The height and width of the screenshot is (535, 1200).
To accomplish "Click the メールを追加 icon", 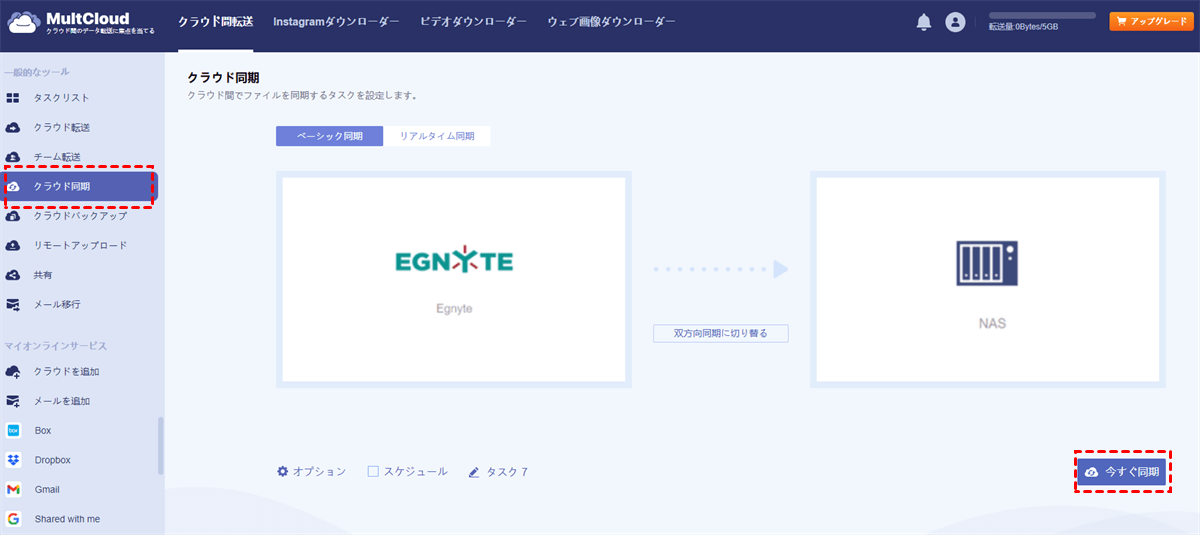I will point(13,401).
